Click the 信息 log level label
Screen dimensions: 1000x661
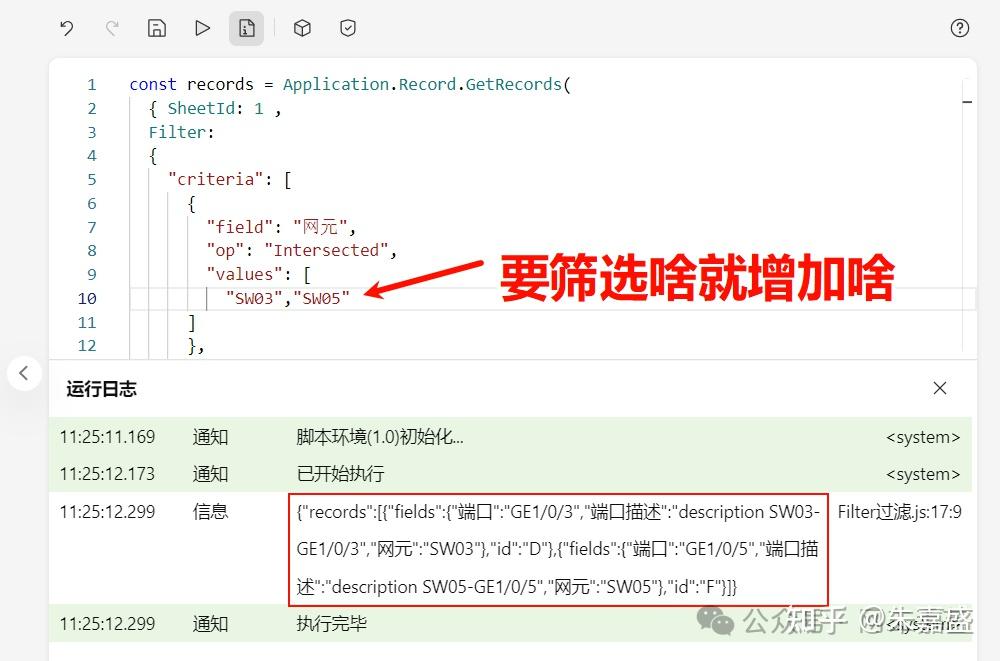[x=210, y=512]
